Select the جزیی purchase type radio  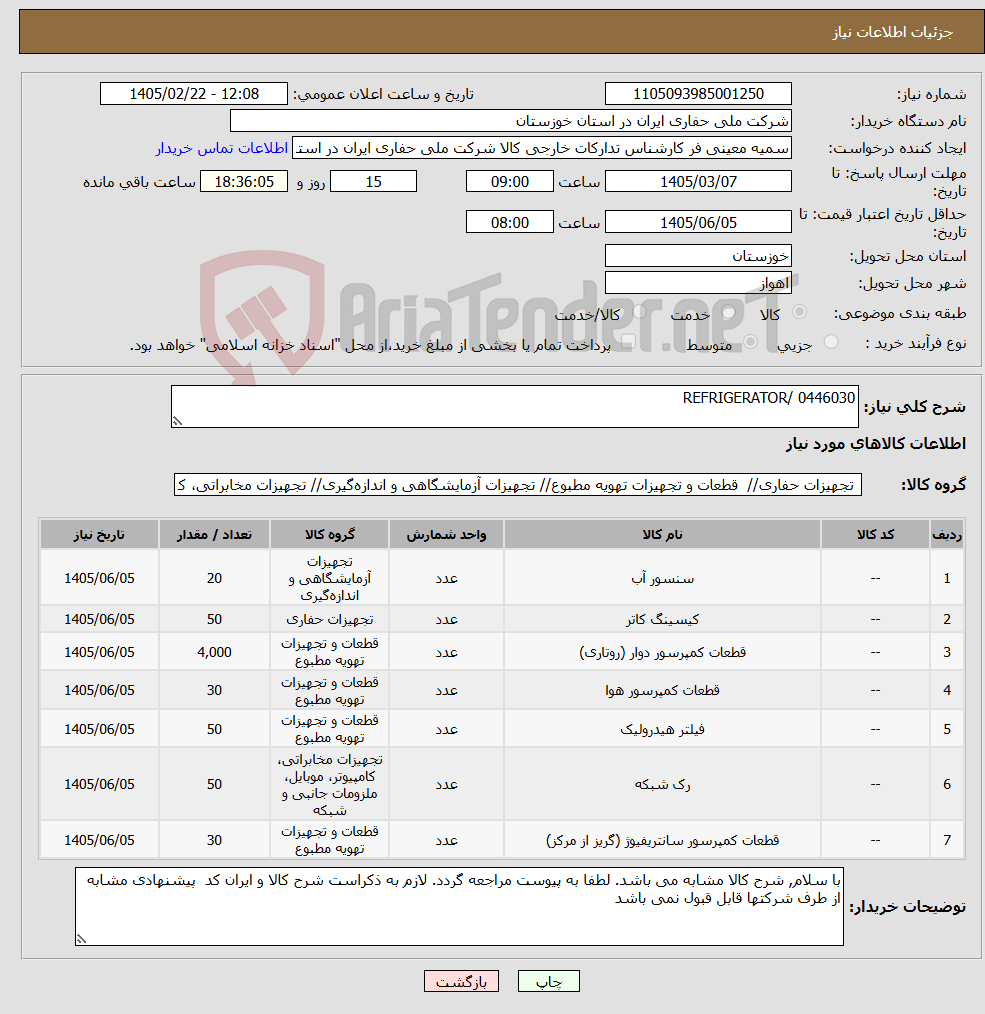(x=831, y=342)
